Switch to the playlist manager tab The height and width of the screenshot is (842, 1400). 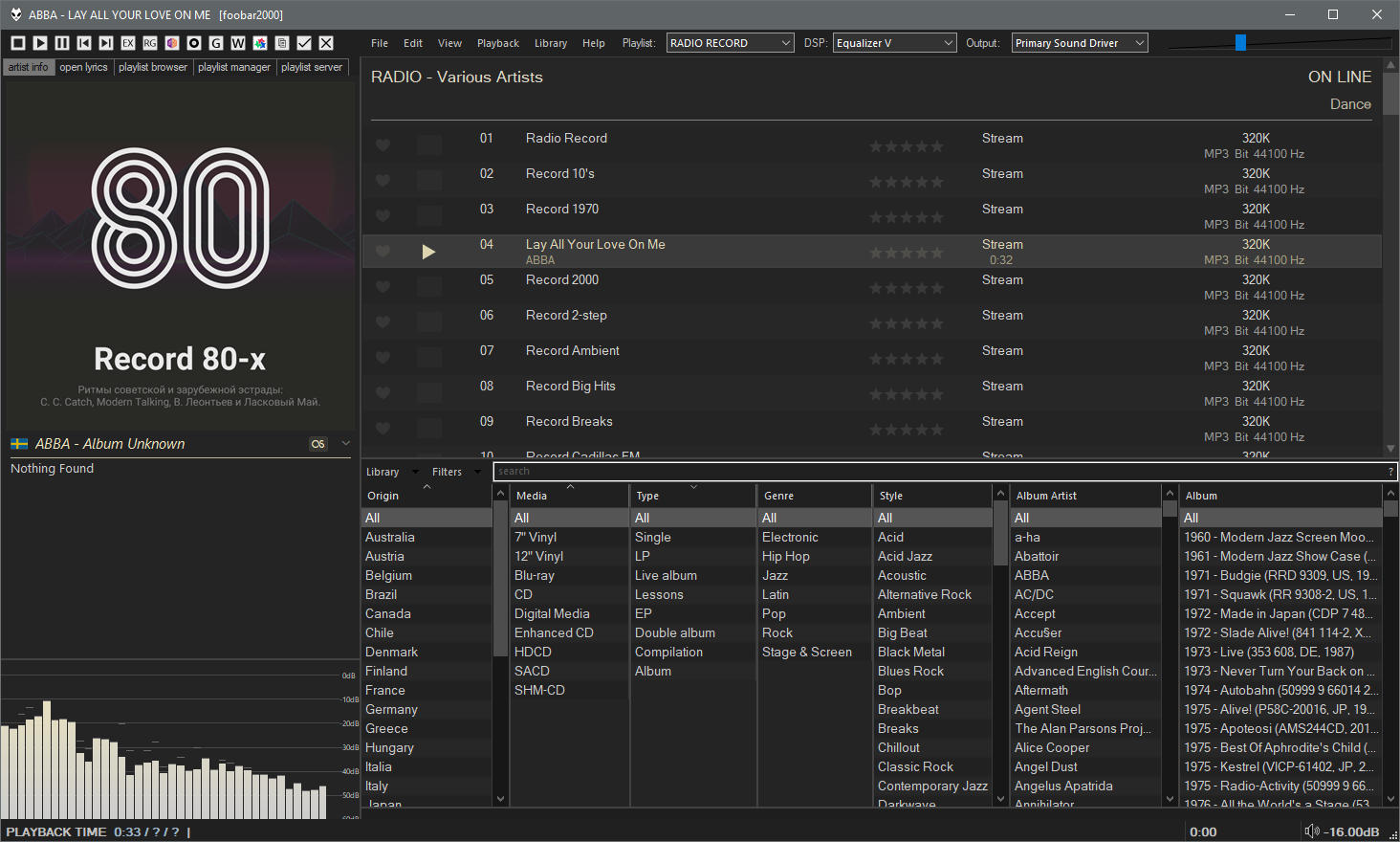coord(234,67)
